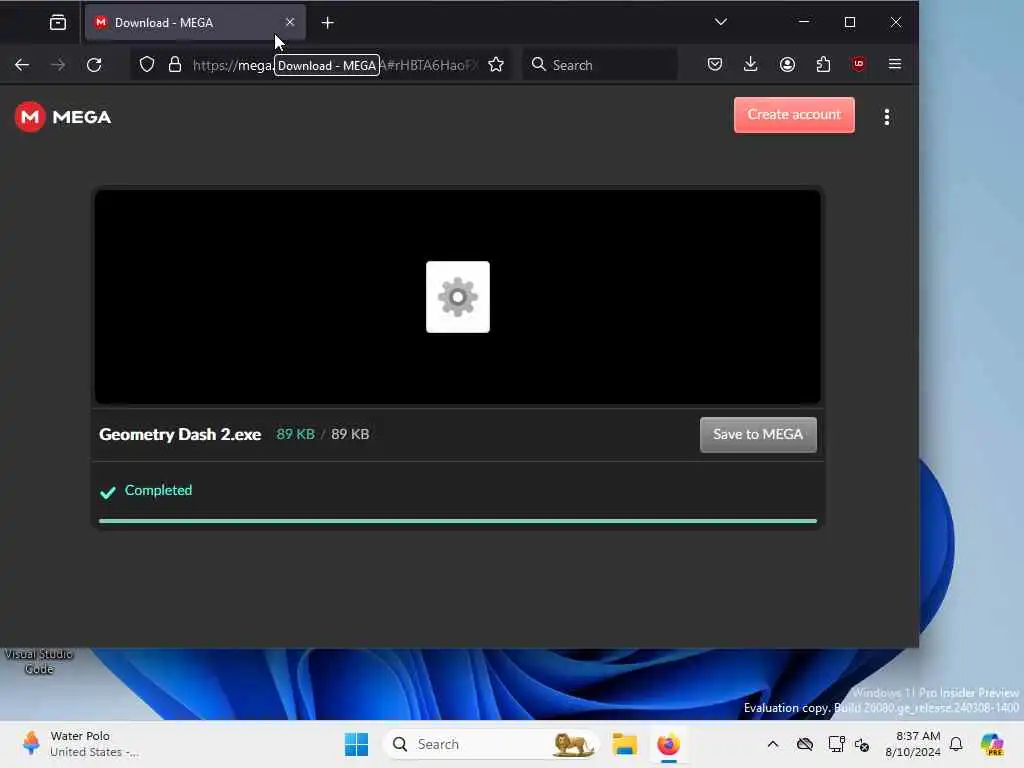Click the taskbar Search box
Image resolution: width=1024 pixels, height=768 pixels.
tap(491, 744)
